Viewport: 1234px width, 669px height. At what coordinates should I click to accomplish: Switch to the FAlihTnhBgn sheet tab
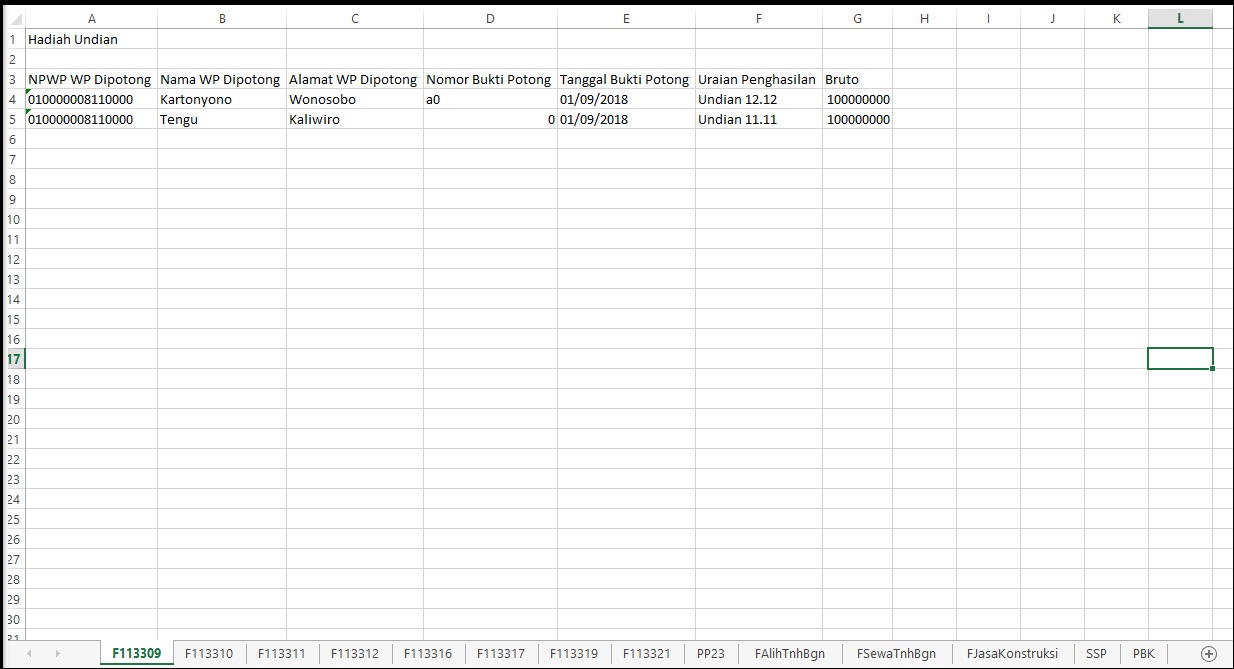point(790,653)
